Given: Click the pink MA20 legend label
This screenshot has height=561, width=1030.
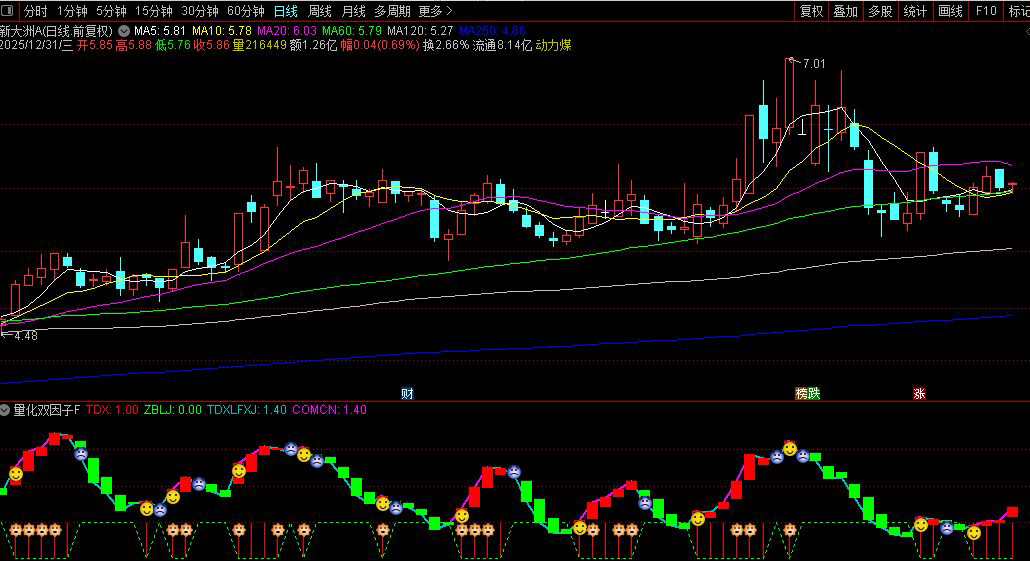Looking at the screenshot, I should coord(285,31).
